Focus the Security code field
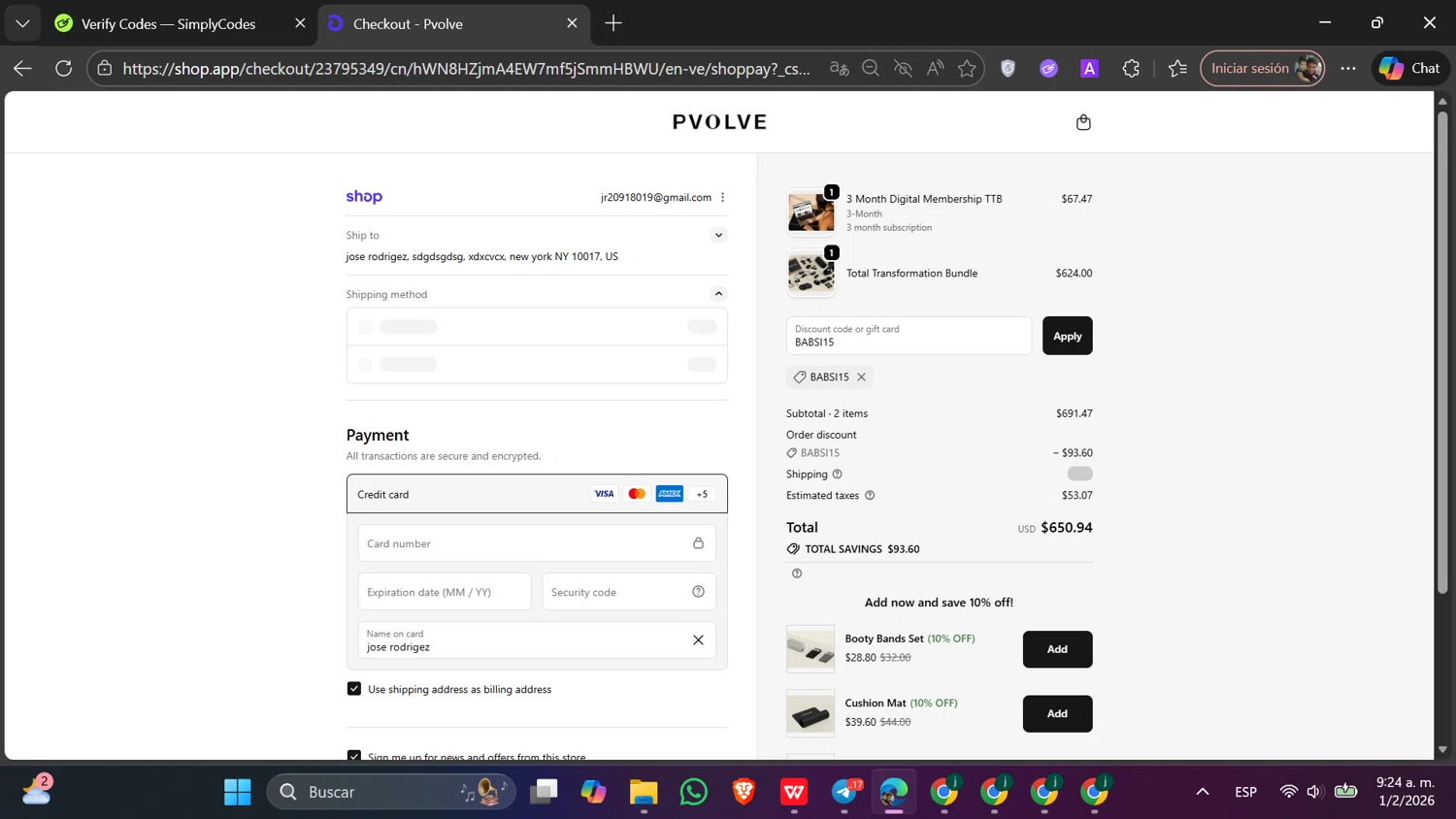 (629, 592)
